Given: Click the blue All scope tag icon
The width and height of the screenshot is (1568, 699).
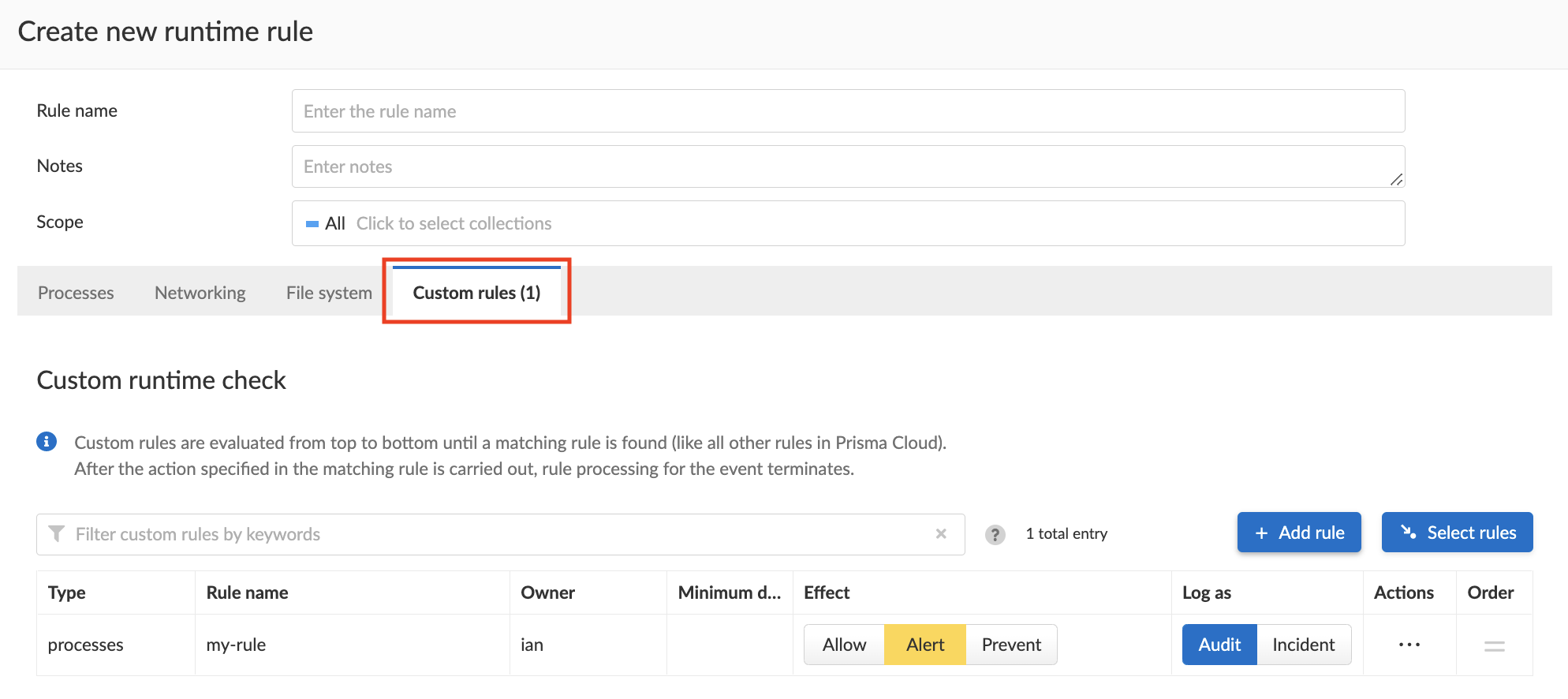Looking at the screenshot, I should [x=312, y=224].
